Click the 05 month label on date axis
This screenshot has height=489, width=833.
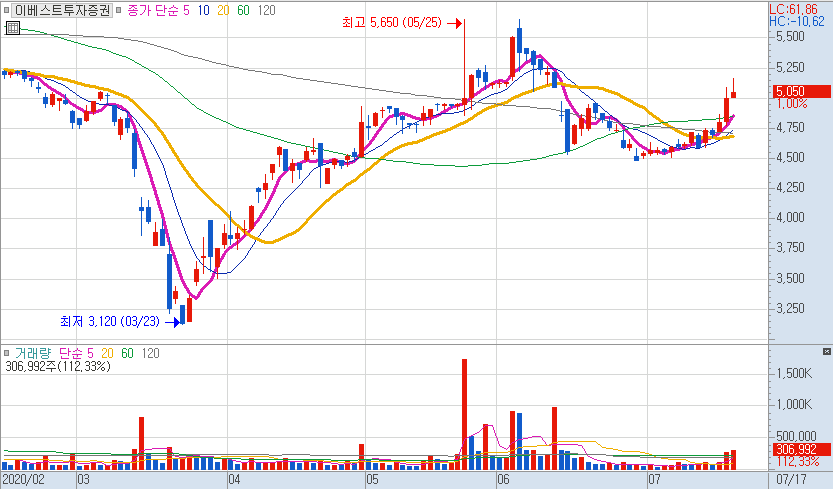(x=372, y=480)
